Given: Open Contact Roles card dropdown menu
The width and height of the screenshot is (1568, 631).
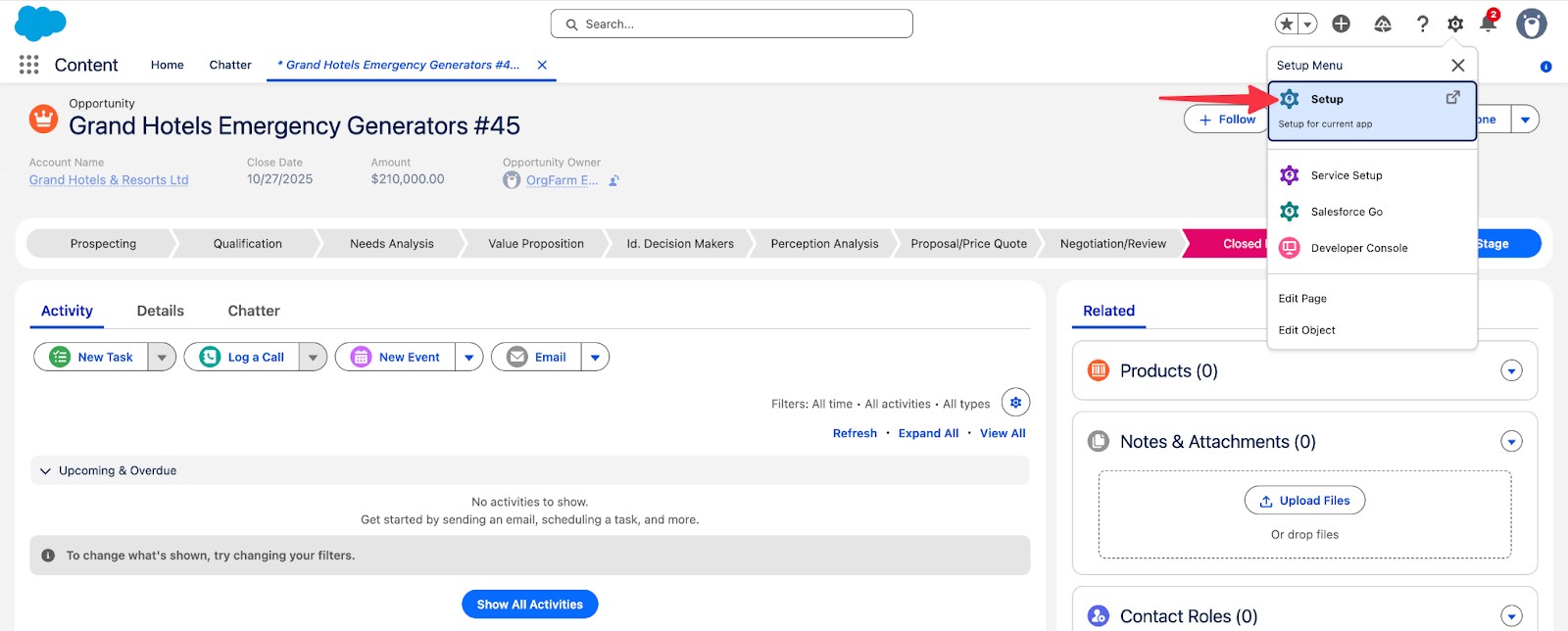Looking at the screenshot, I should click(1512, 616).
